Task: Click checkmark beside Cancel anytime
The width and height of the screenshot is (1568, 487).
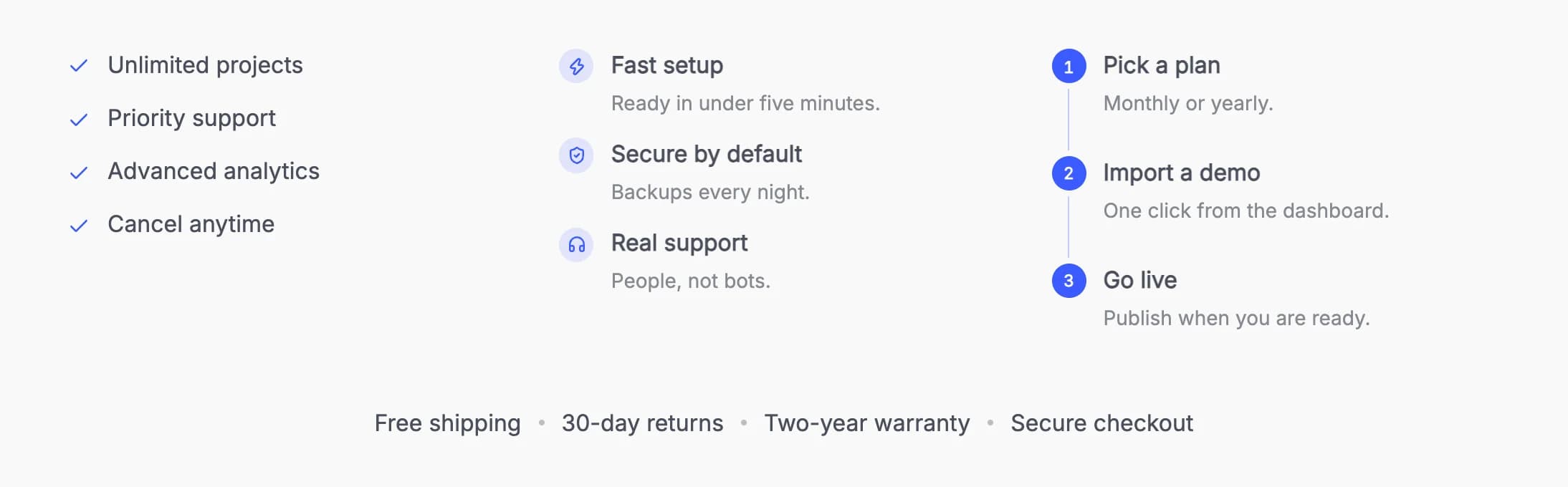Action: click(x=79, y=226)
